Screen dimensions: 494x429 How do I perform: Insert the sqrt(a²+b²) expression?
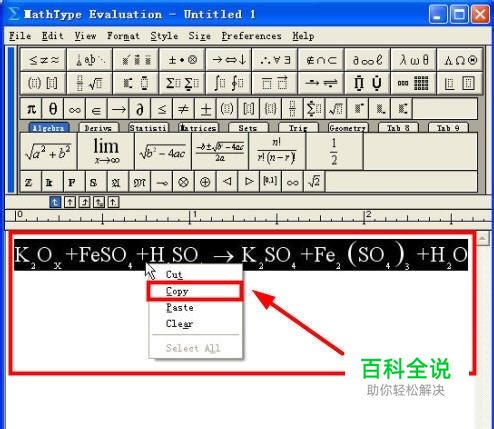tap(49, 151)
